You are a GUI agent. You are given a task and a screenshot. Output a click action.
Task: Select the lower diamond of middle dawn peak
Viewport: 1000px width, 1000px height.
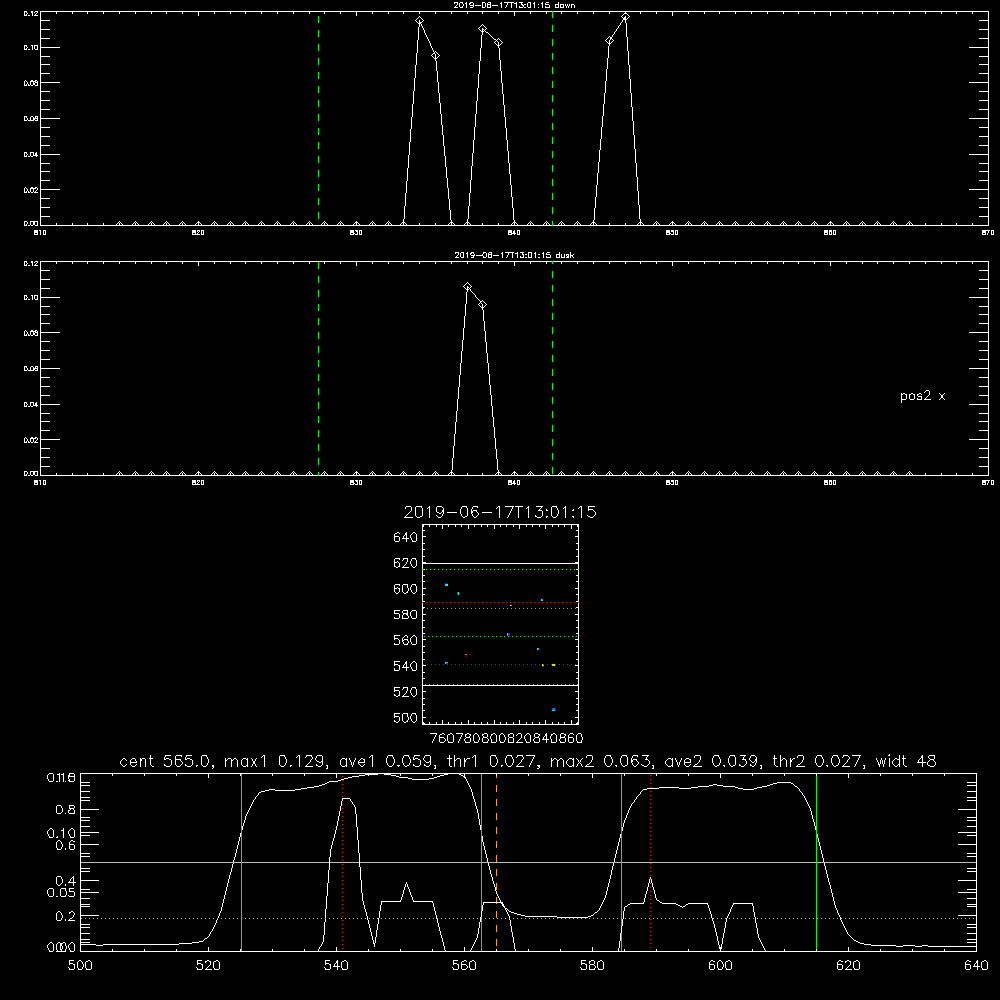(x=499, y=43)
